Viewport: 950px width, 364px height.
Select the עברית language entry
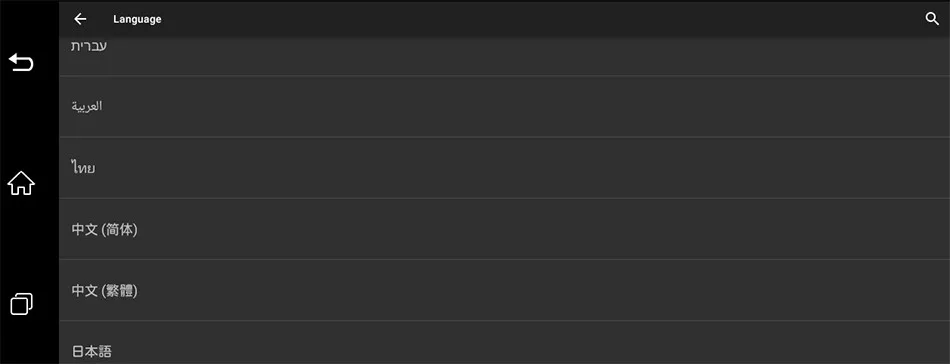click(504, 56)
